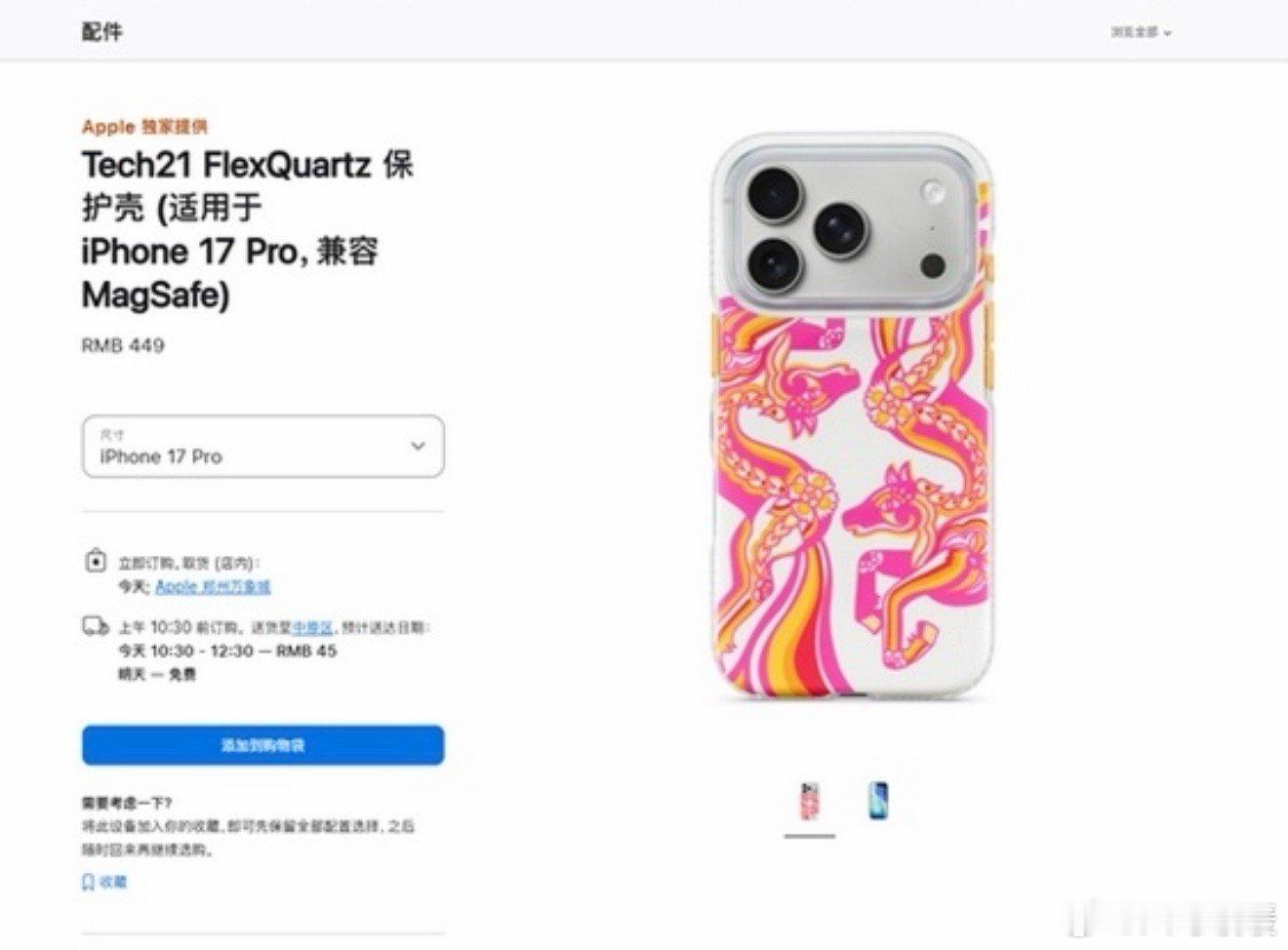
Task: Open the iPhone 17 Pro size dropdown
Action: (262, 447)
